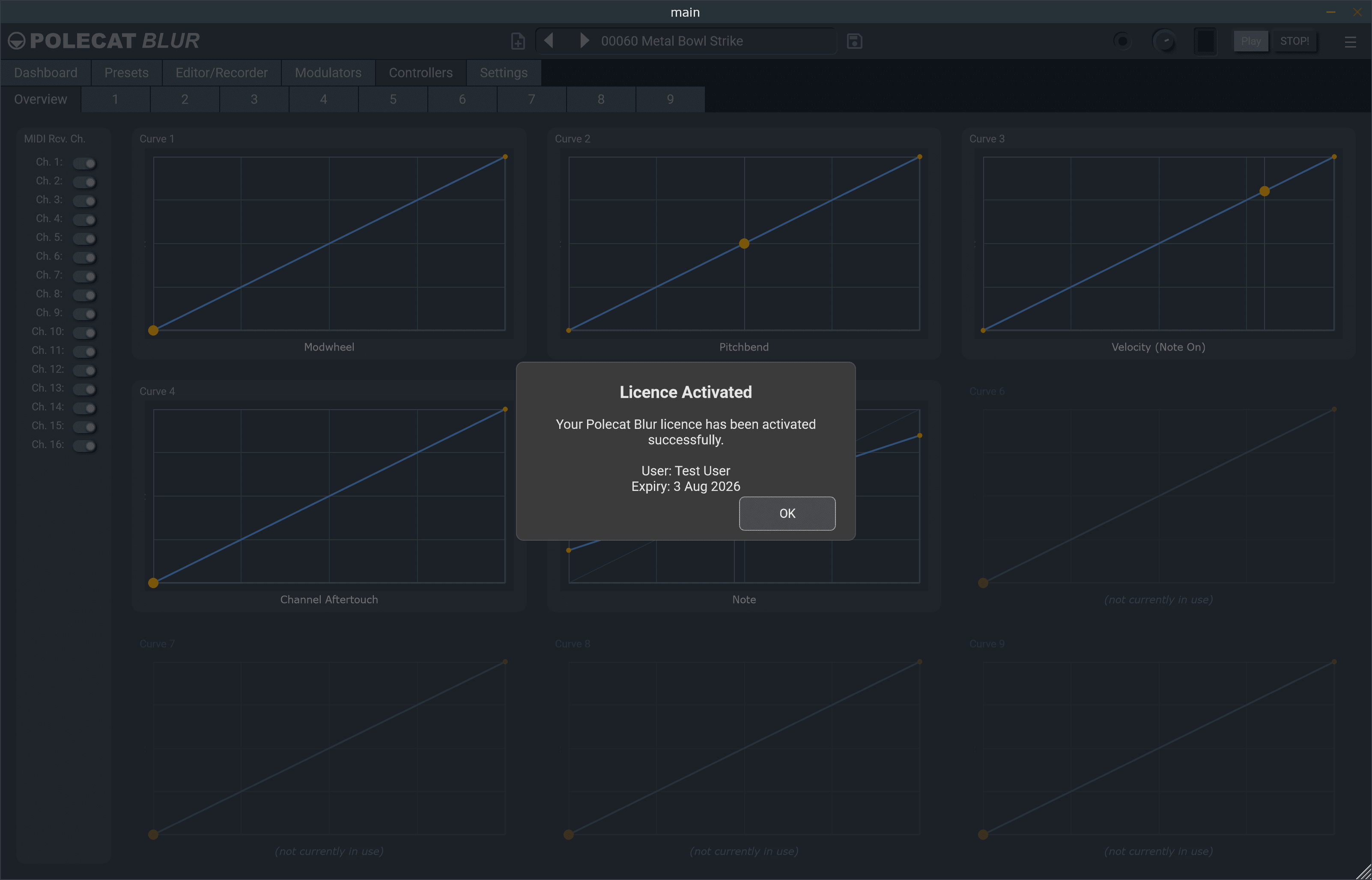This screenshot has width=1372, height=880.
Task: Click the resize grip at window corner
Action: 1363,872
